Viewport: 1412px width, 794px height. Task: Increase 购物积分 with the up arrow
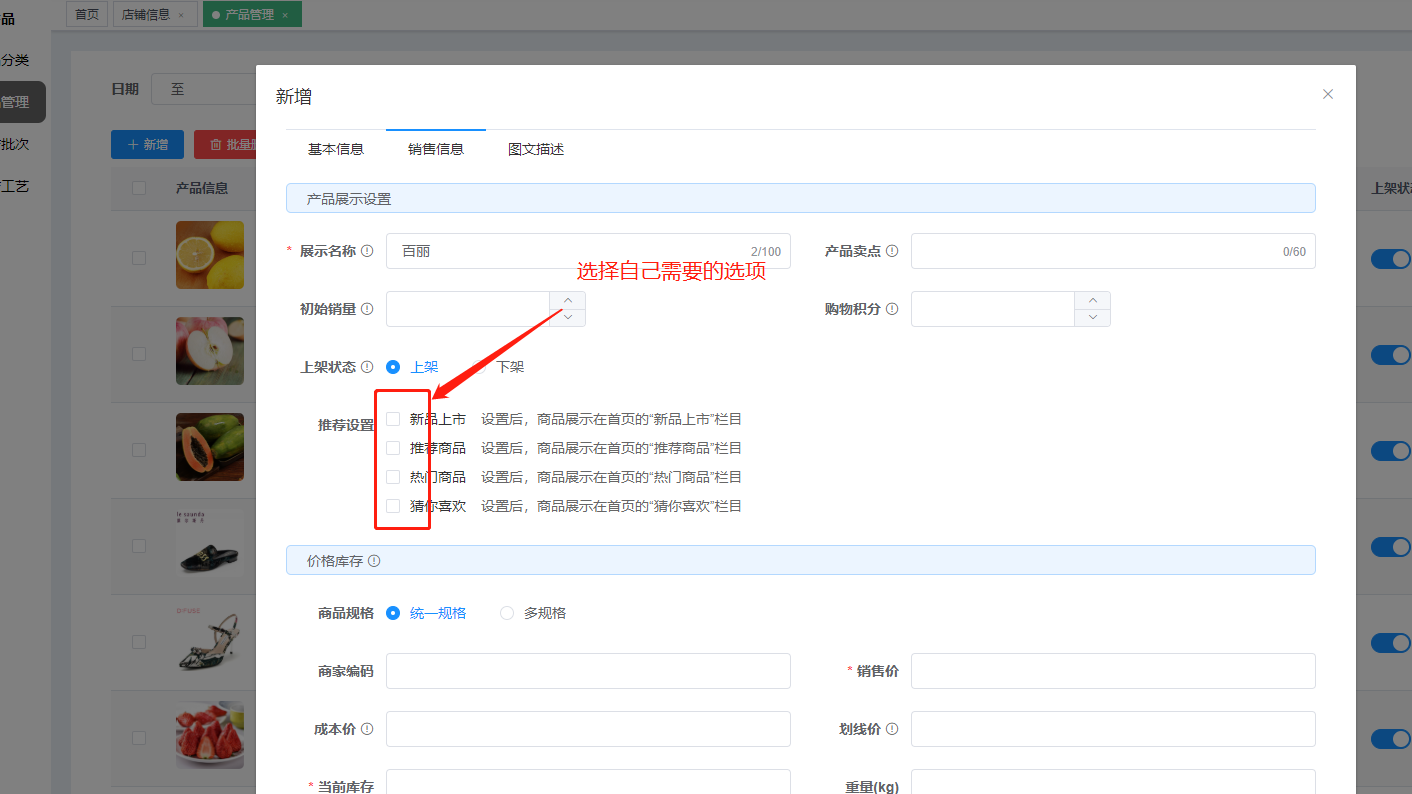tap(1093, 300)
